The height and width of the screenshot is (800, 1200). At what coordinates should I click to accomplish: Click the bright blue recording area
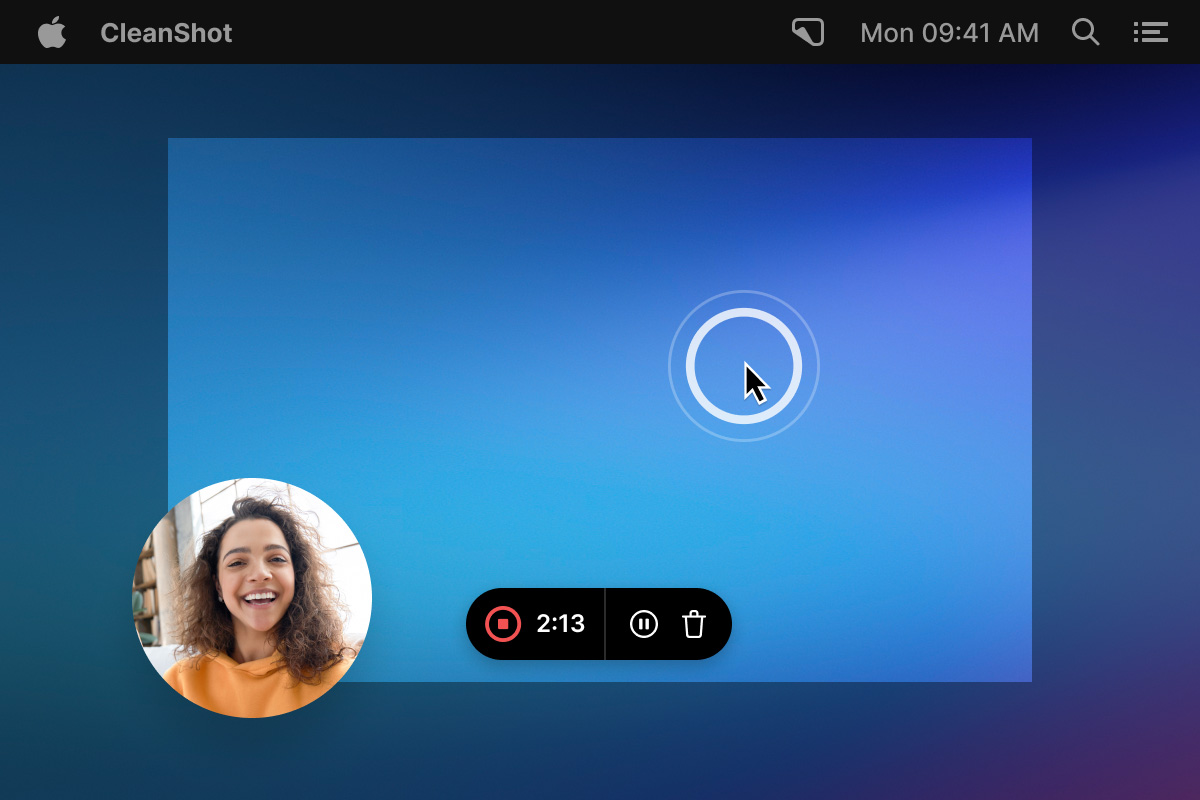[450, 350]
